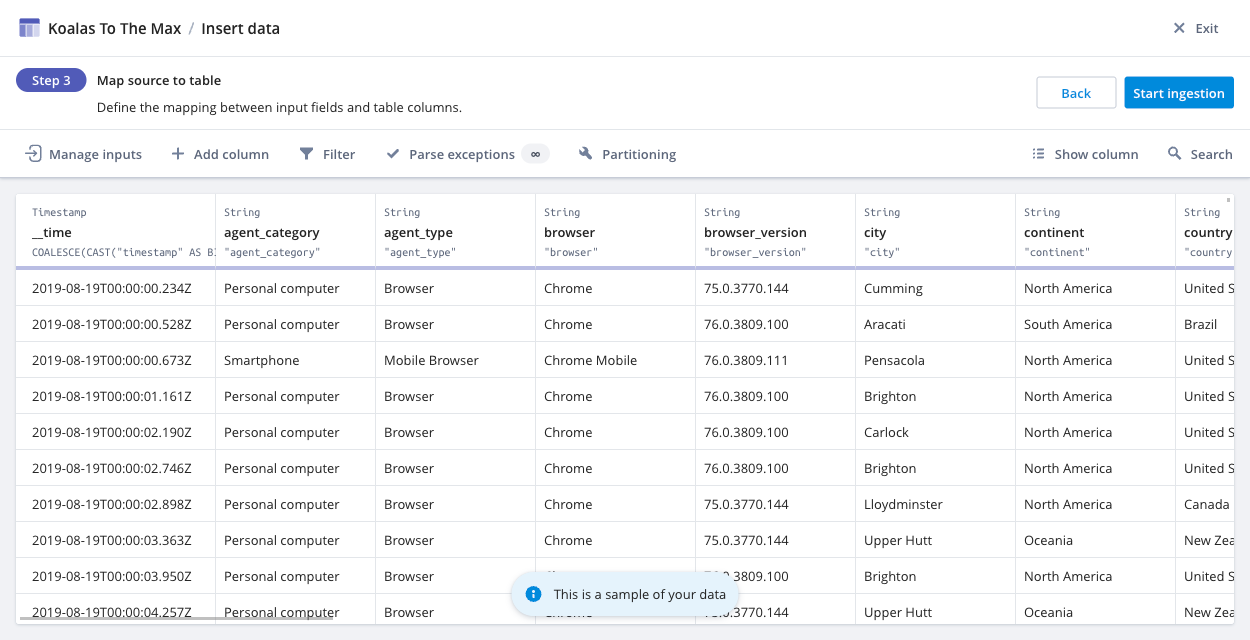This screenshot has width=1250, height=640.
Task: Select the __time column header
Action: (x=115, y=230)
